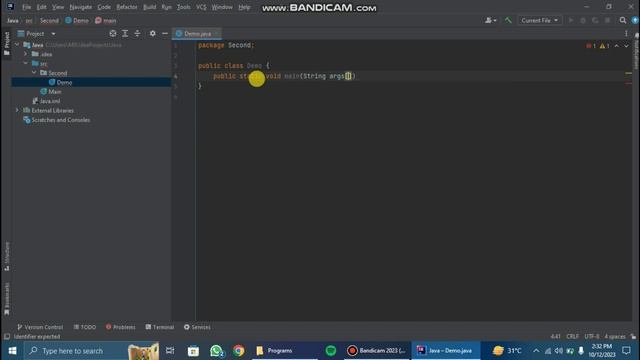Open the View menu

pyautogui.click(x=58, y=7)
